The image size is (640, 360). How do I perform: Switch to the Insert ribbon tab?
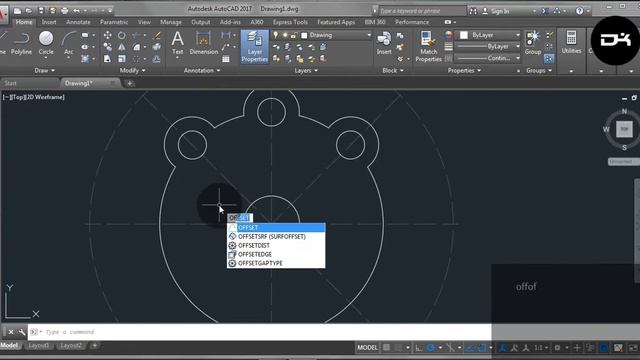coord(49,22)
